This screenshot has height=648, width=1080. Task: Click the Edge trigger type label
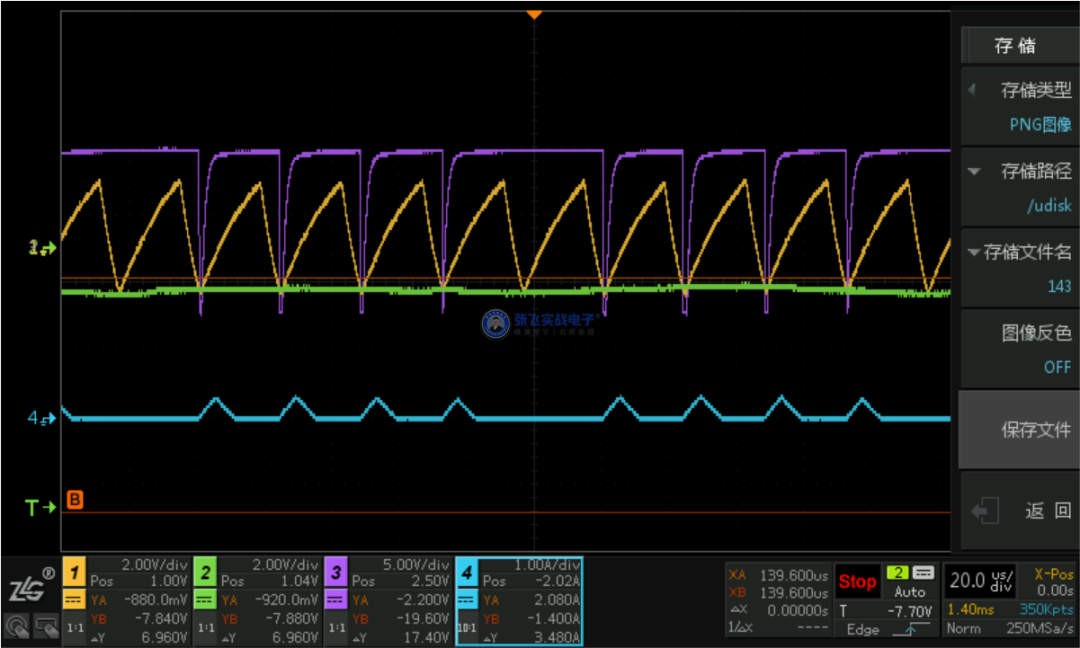[x=862, y=629]
